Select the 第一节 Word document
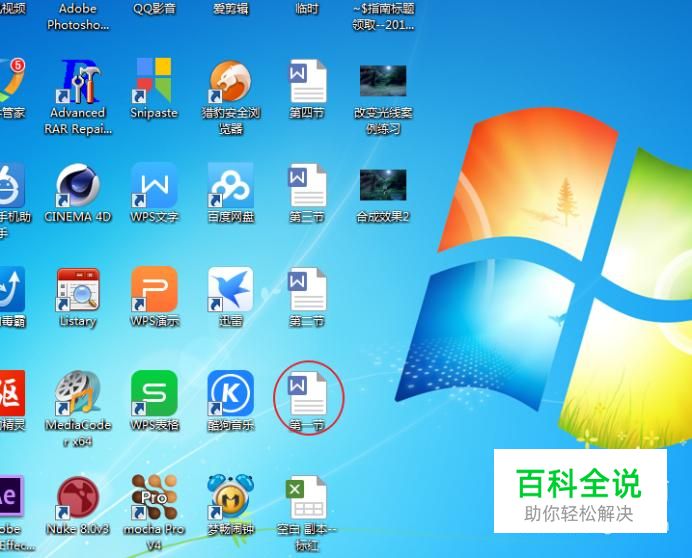This screenshot has width=692, height=558. pos(307,394)
